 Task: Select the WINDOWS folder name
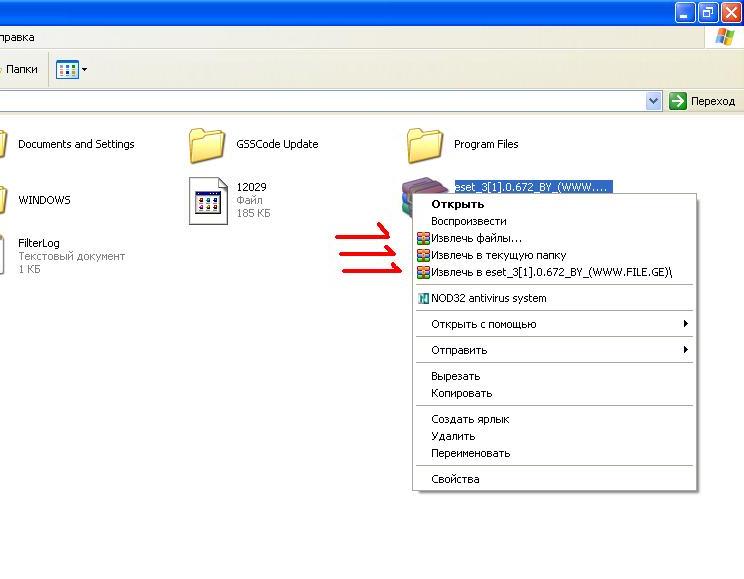point(44,200)
